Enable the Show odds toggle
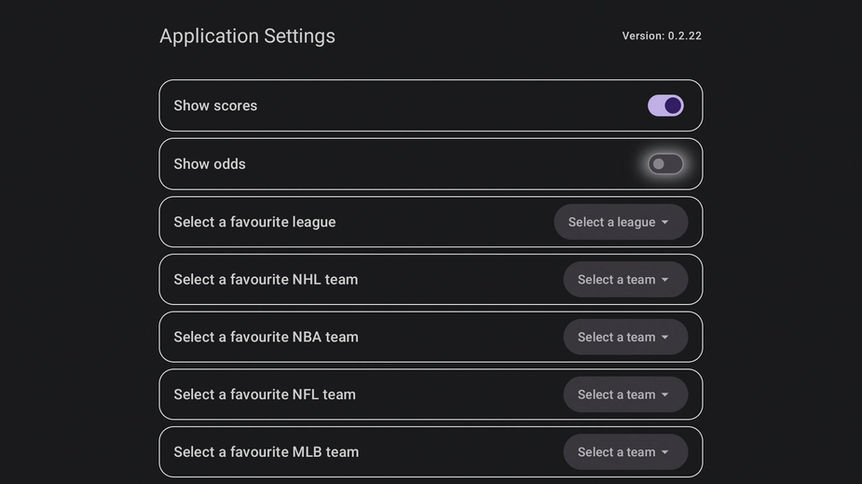Screen dimensions: 862x484 point(665,164)
